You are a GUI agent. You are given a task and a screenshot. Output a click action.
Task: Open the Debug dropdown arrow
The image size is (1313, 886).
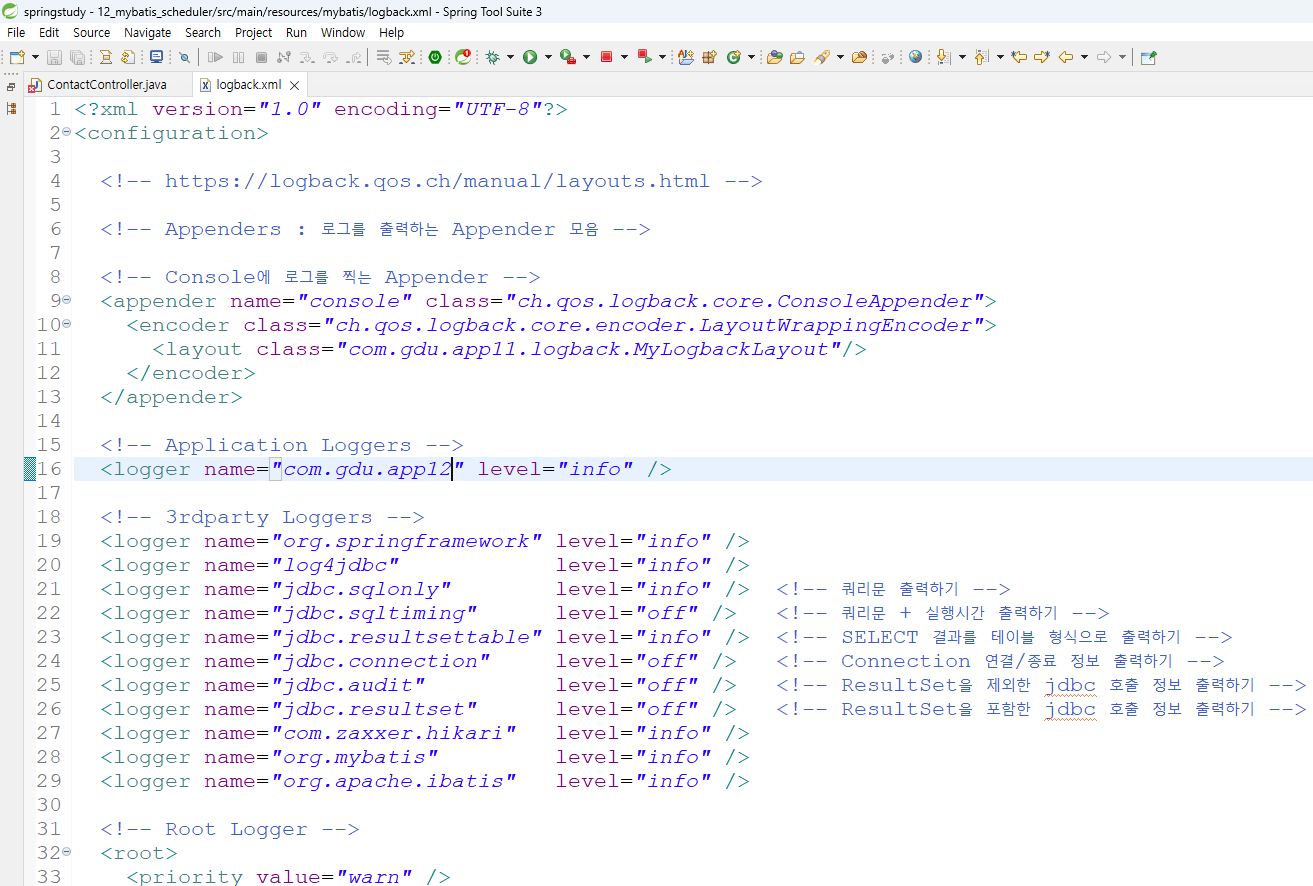coord(510,57)
